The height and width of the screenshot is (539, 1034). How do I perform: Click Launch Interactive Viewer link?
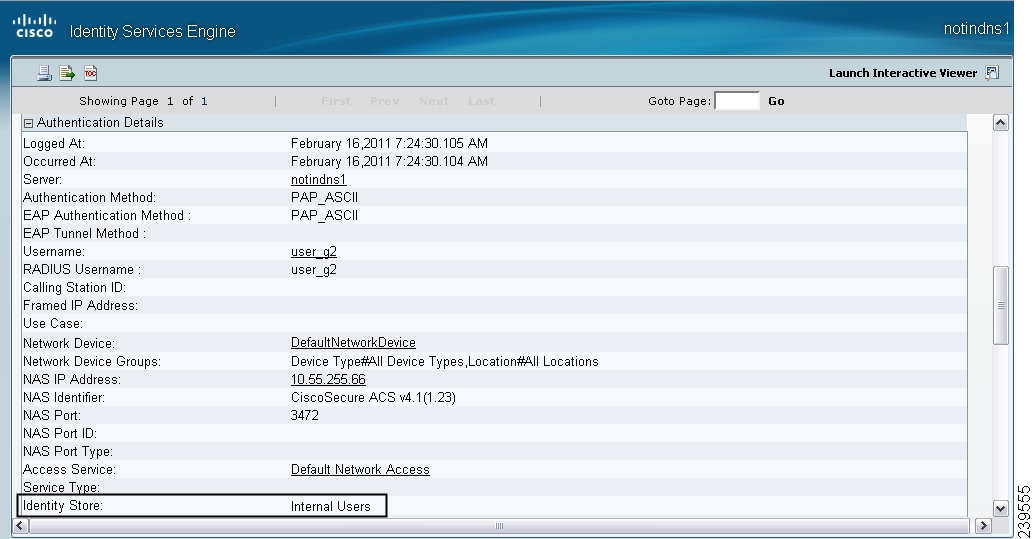(903, 73)
